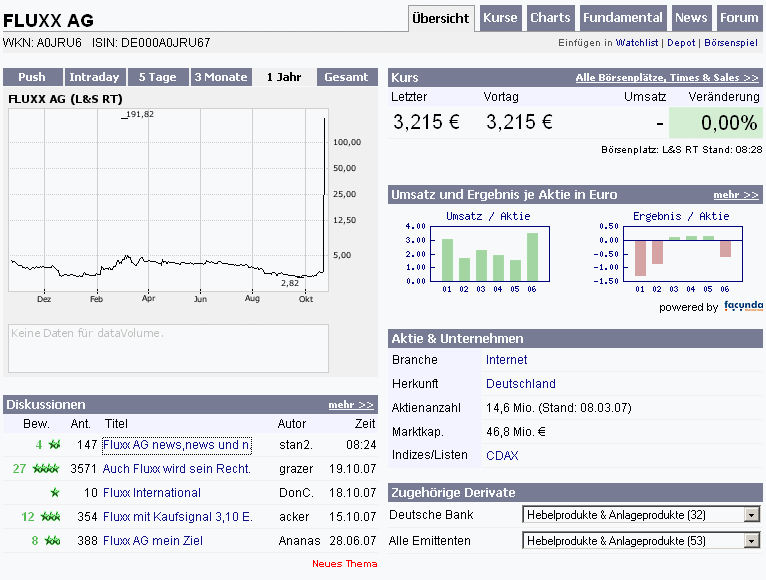Click the Börsenplatz: L&S RT Stand text

[x=681, y=150]
